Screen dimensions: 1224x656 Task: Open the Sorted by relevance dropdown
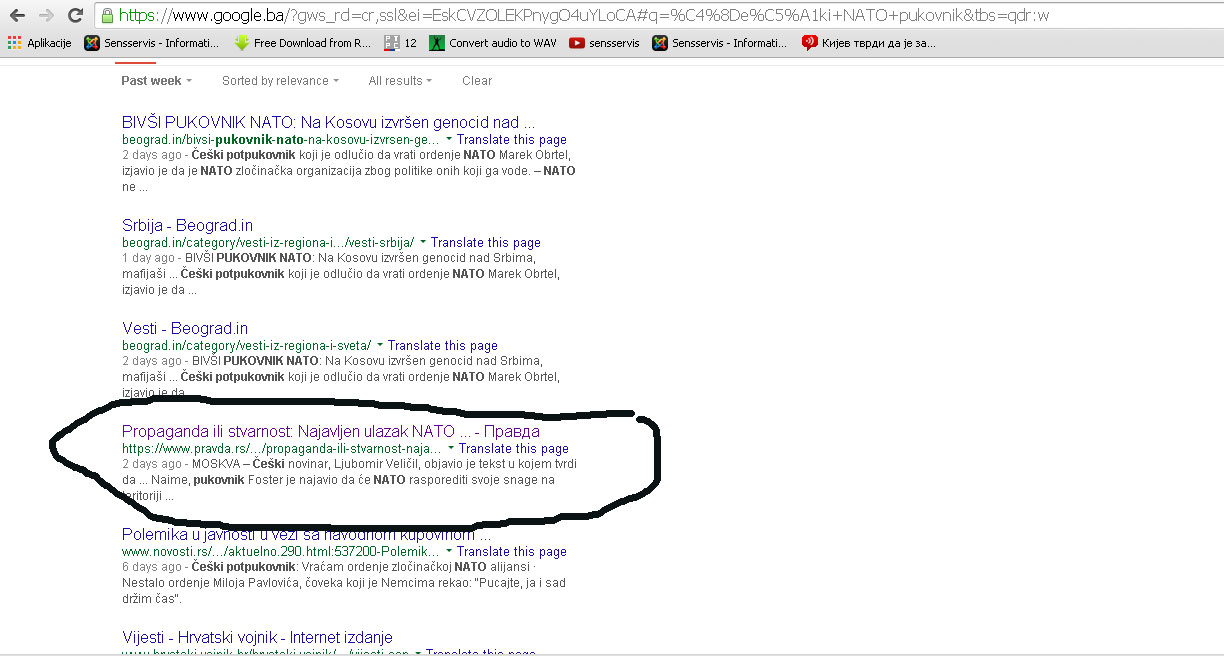point(280,81)
